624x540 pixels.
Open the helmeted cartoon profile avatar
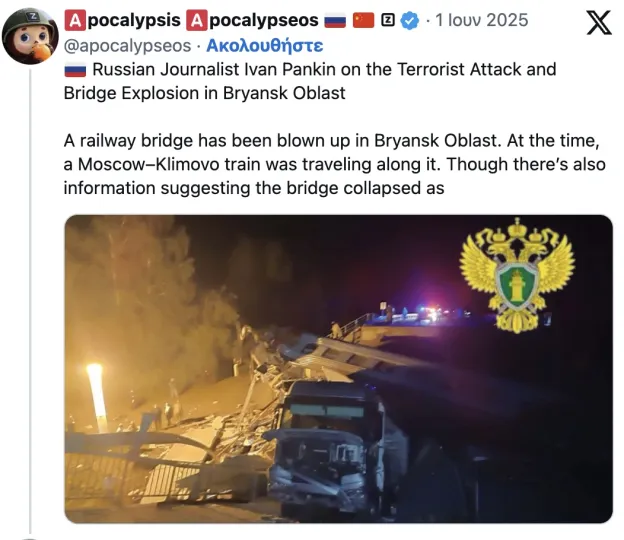pyautogui.click(x=30, y=36)
